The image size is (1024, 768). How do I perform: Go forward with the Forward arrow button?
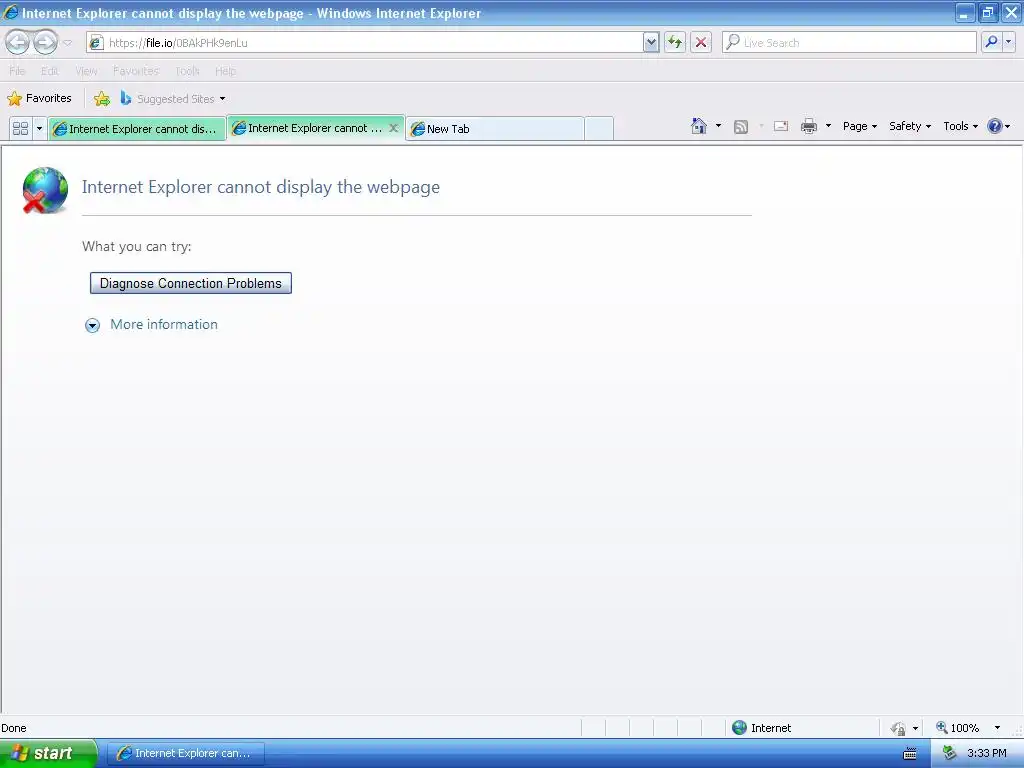(45, 42)
